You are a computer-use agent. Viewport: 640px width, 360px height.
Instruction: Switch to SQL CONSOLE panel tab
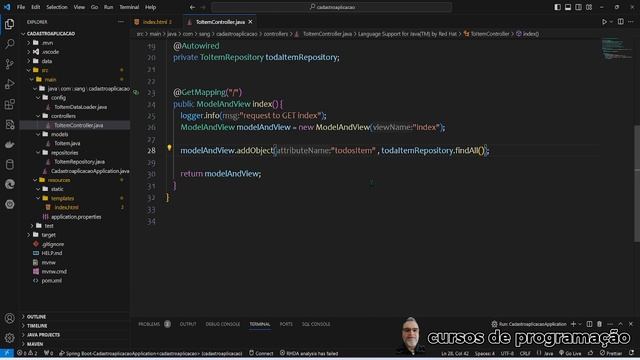[316, 324]
